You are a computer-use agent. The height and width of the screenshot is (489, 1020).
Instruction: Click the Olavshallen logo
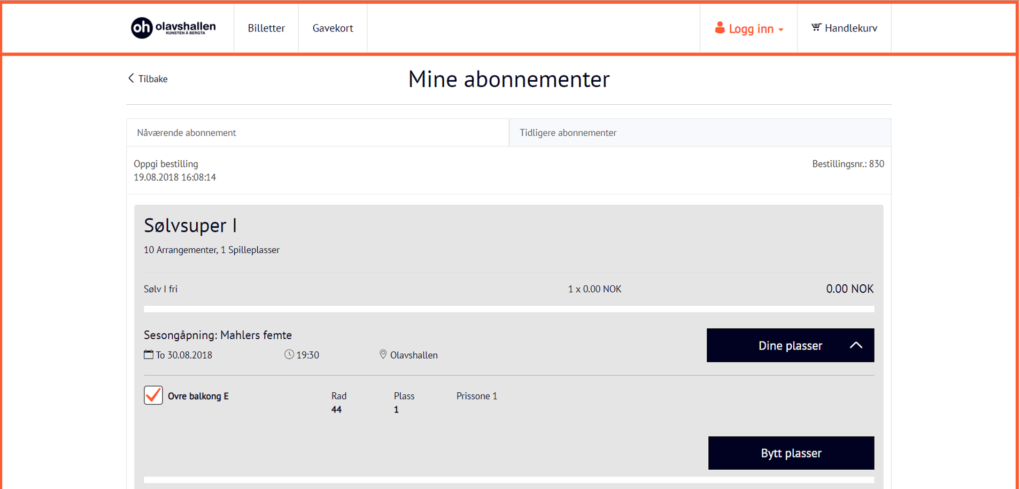coord(173,28)
